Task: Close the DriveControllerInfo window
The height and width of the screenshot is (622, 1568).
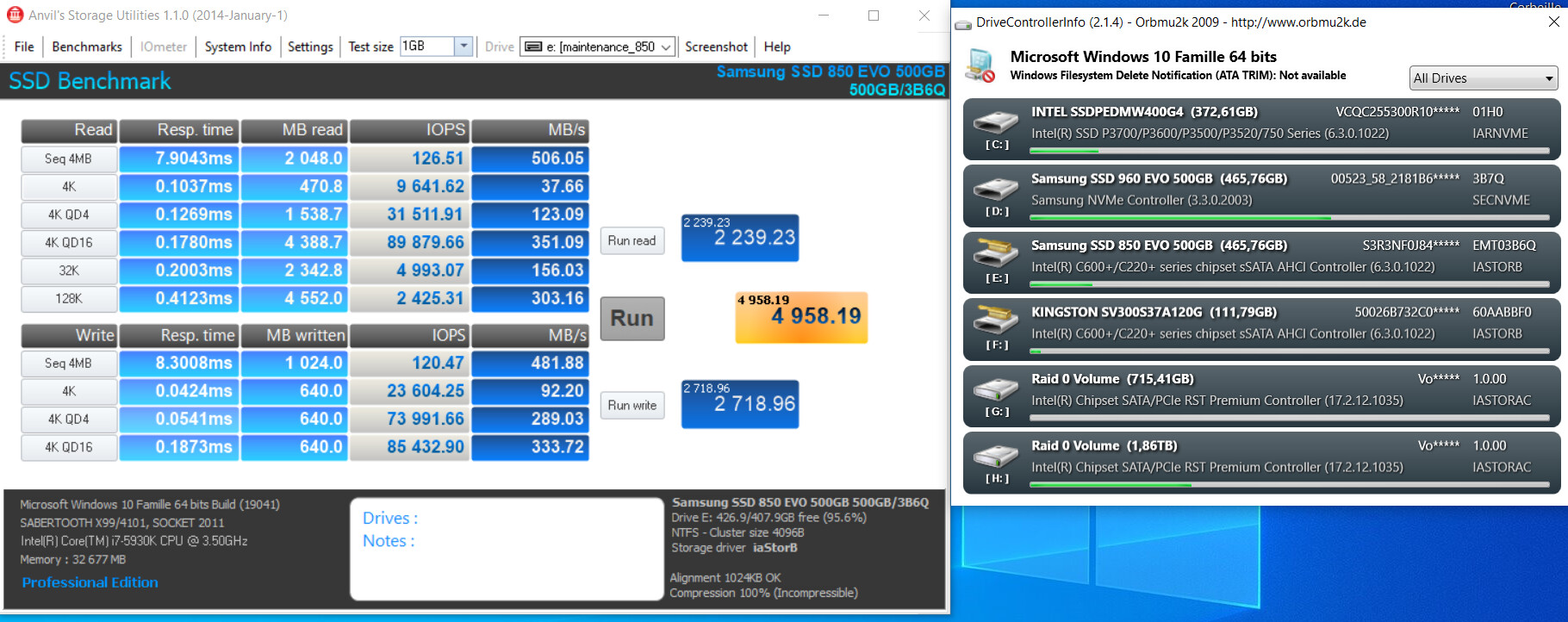Action: (x=1553, y=22)
